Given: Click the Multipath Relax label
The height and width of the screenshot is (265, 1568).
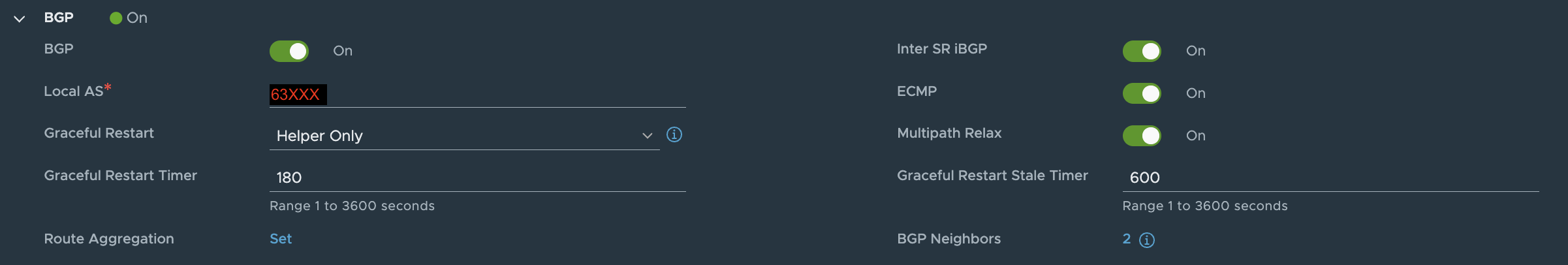Looking at the screenshot, I should [x=949, y=133].
